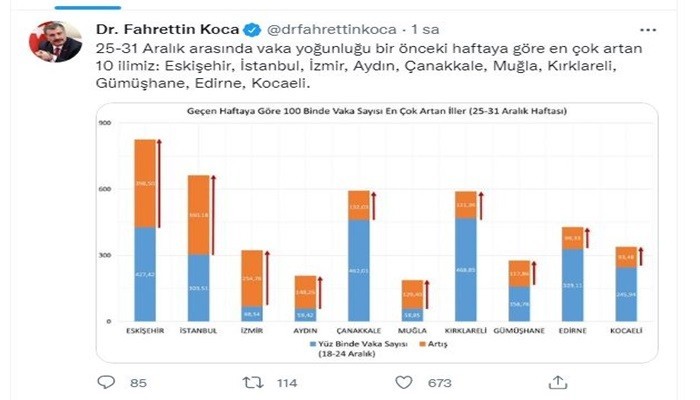Click the 114 retweet count
This screenshot has width=700, height=400.
(x=287, y=383)
